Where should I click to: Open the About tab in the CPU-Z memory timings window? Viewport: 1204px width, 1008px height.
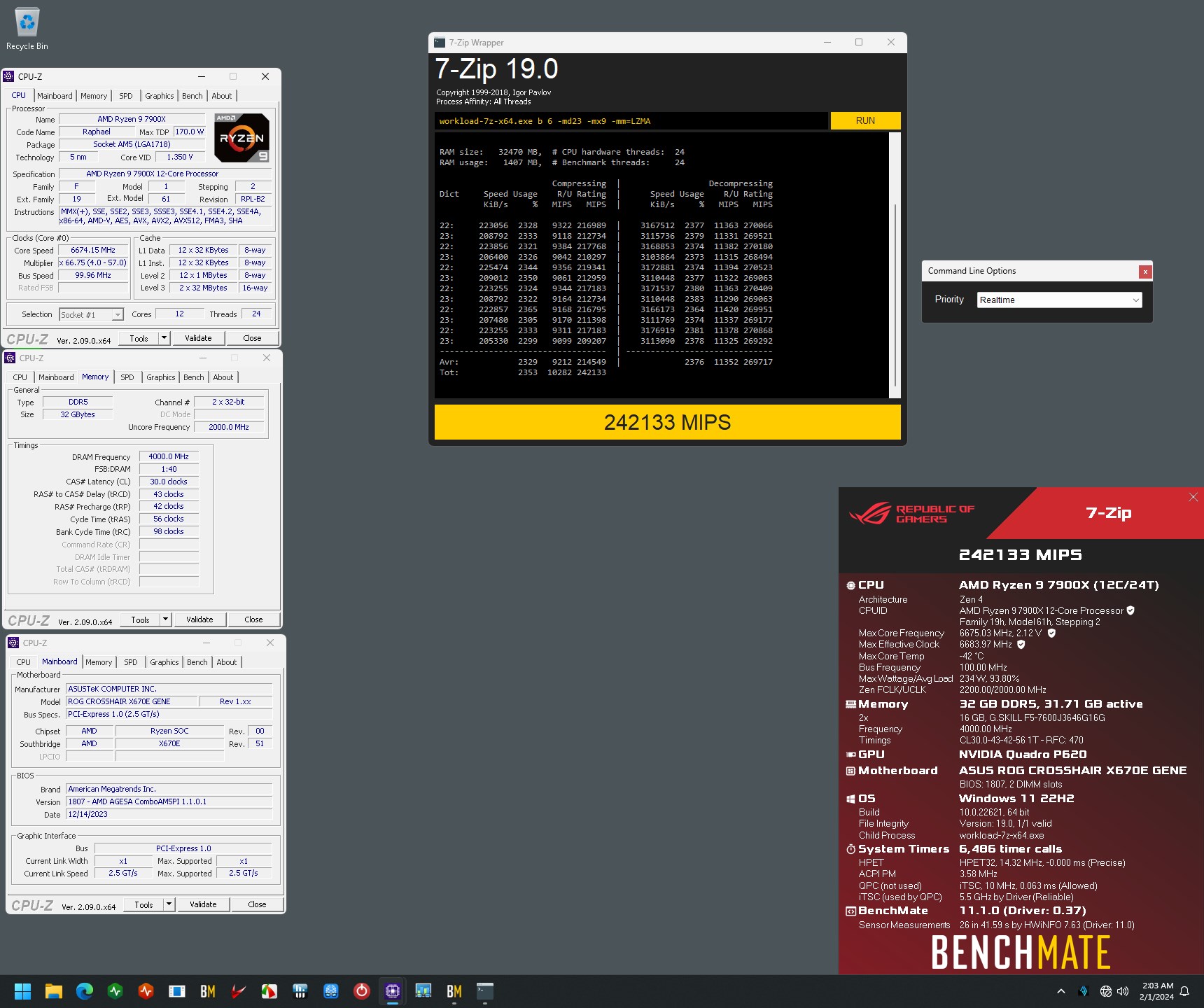click(x=223, y=377)
